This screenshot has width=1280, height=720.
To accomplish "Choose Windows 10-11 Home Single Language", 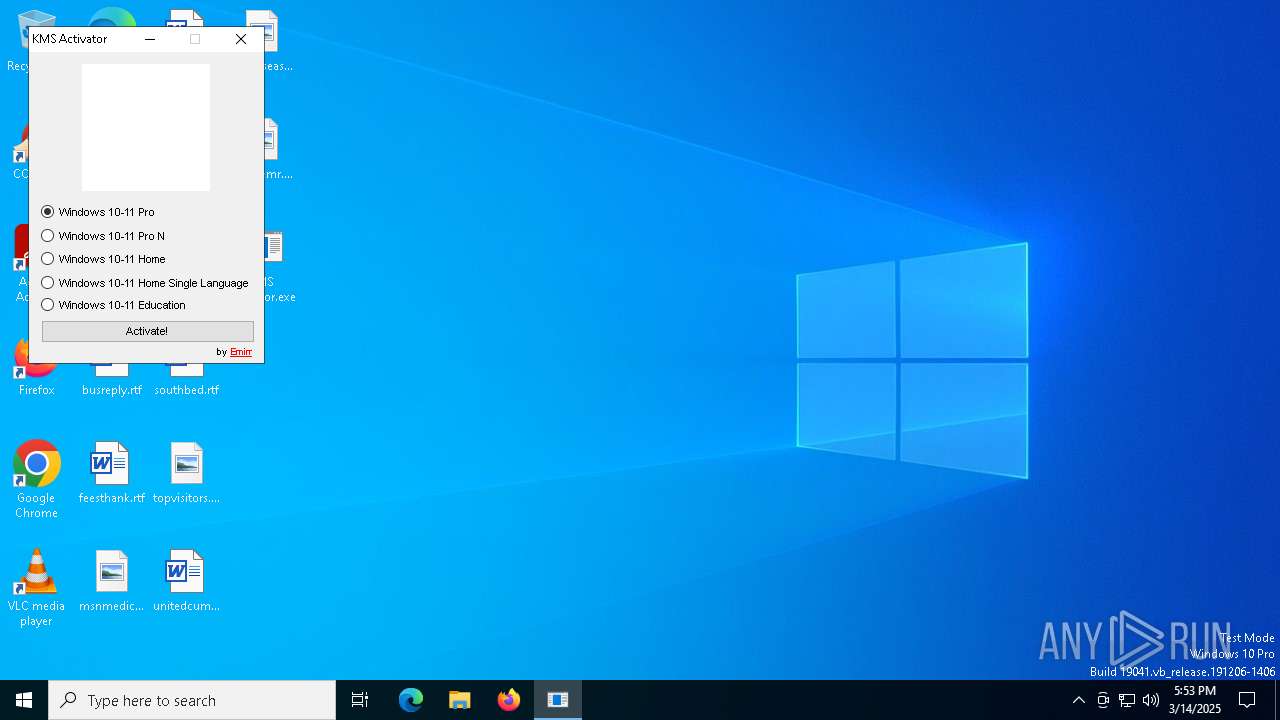I will coord(145,283).
